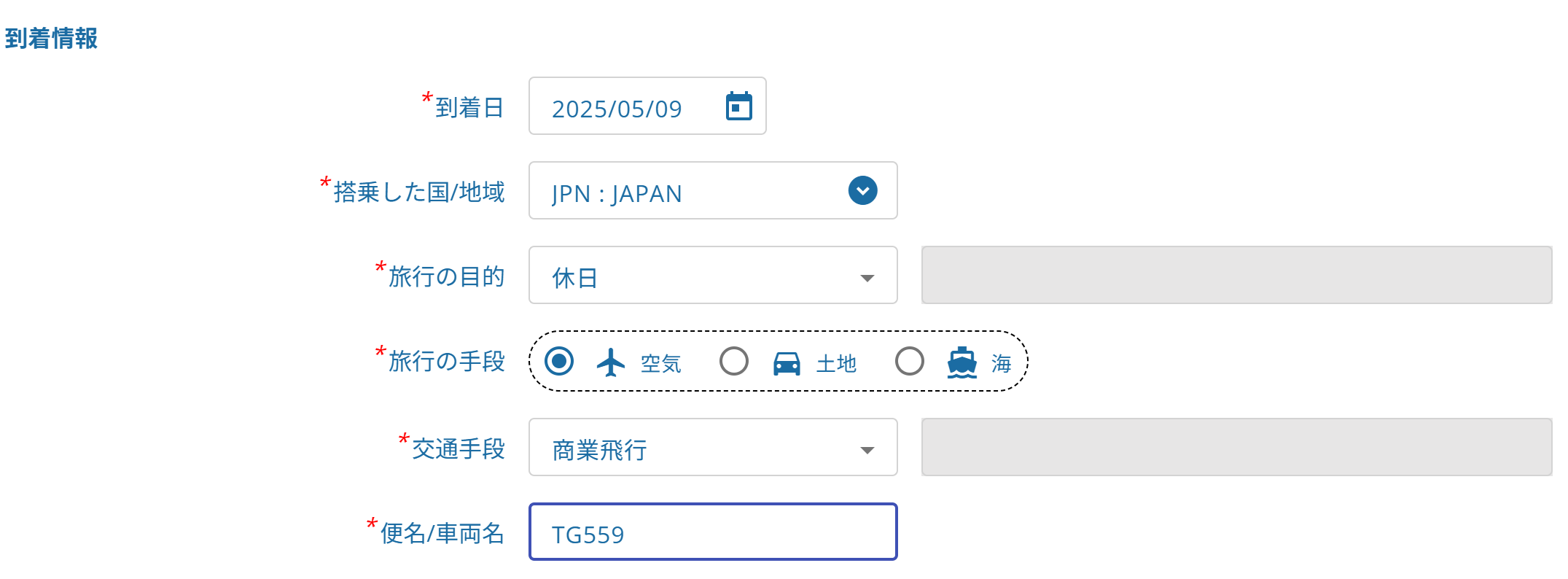The width and height of the screenshot is (1568, 579).
Task: Click the airplane icon for air travel
Action: (611, 362)
